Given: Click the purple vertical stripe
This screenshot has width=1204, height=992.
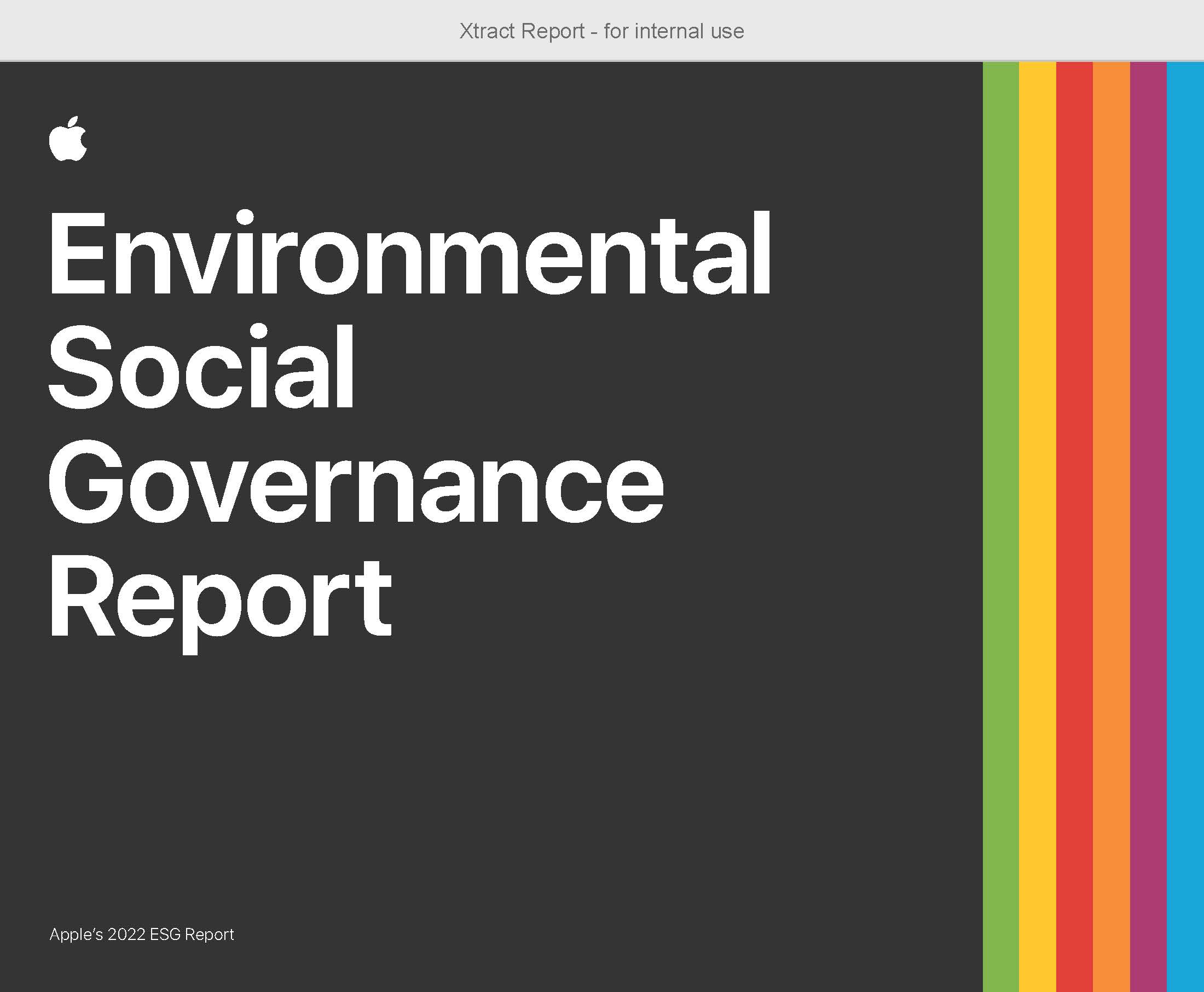Looking at the screenshot, I should tap(1149, 526).
